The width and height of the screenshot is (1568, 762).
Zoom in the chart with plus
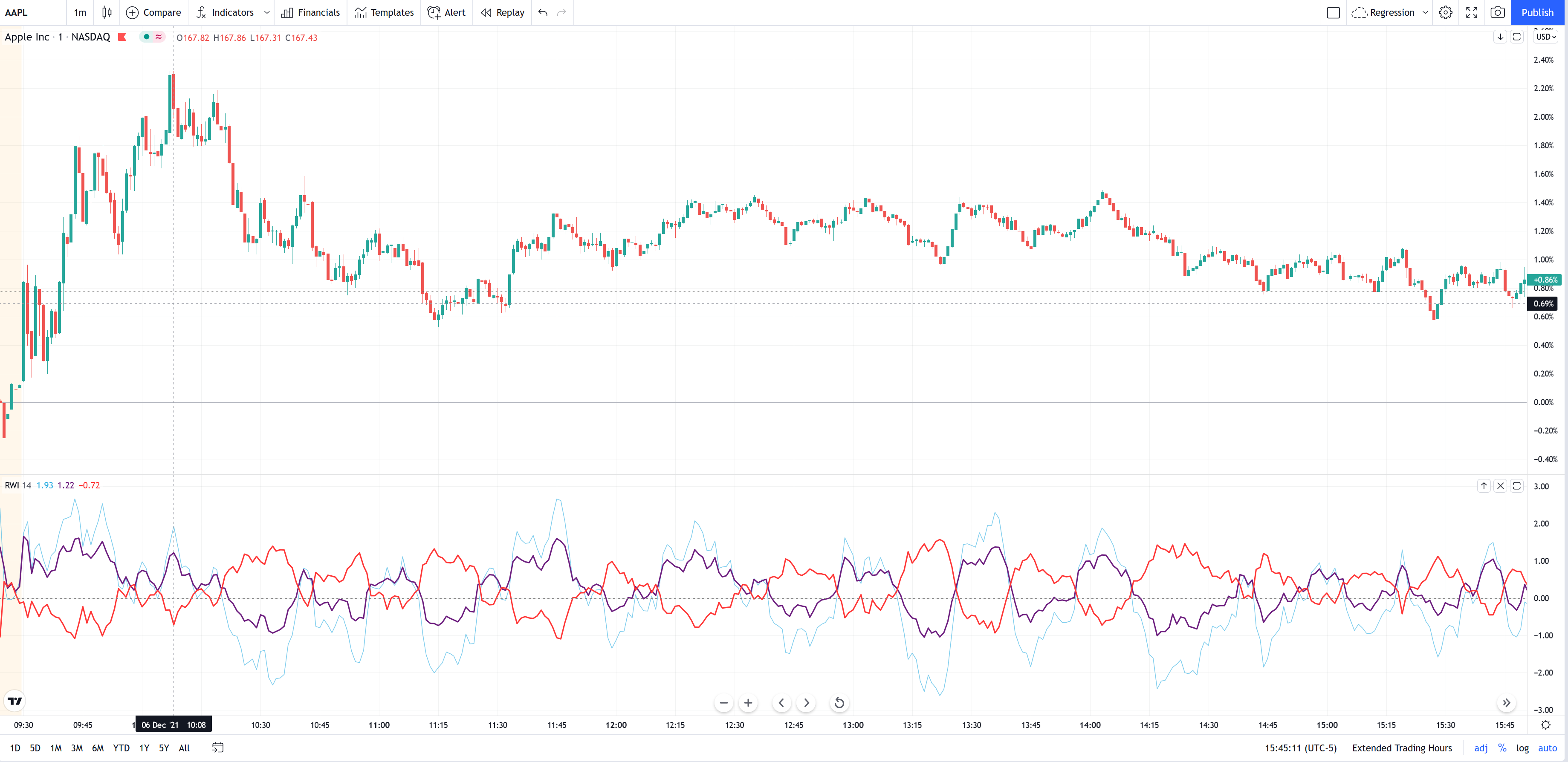click(748, 703)
